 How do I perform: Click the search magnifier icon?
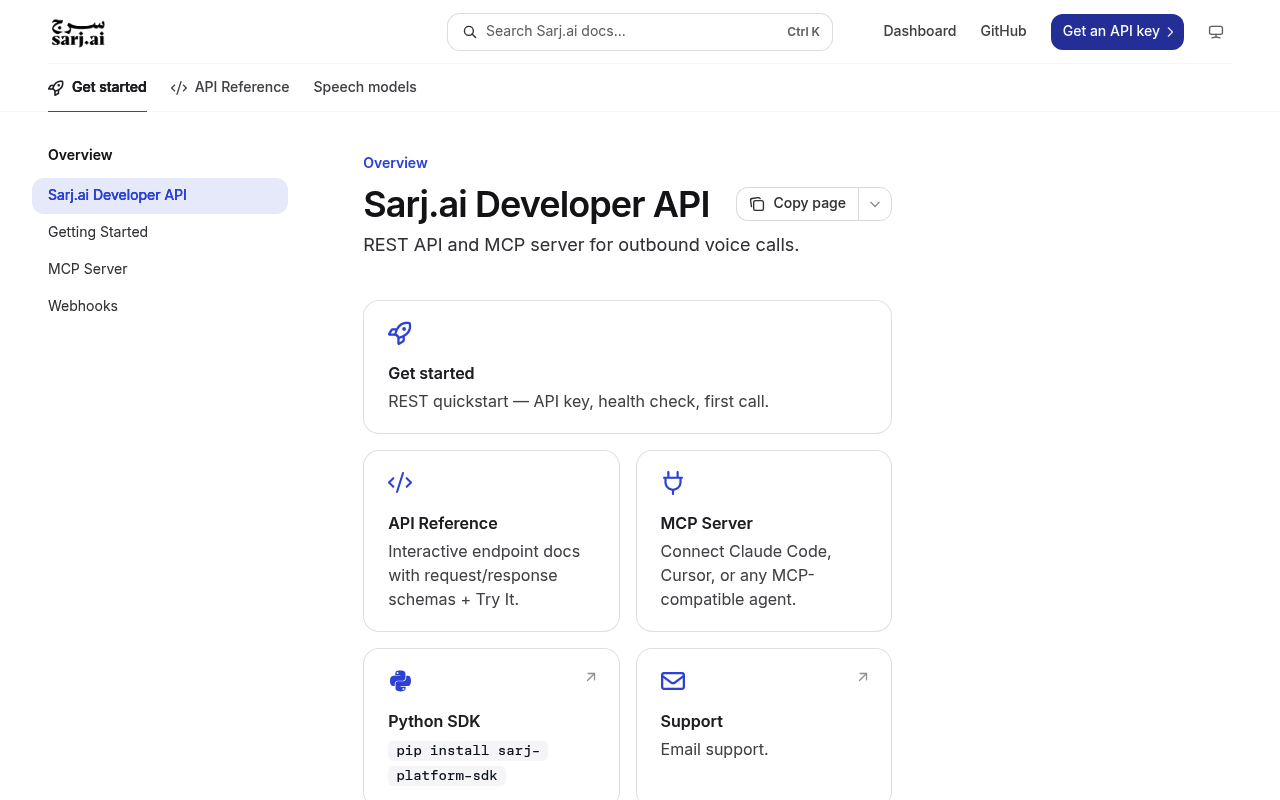point(469,32)
